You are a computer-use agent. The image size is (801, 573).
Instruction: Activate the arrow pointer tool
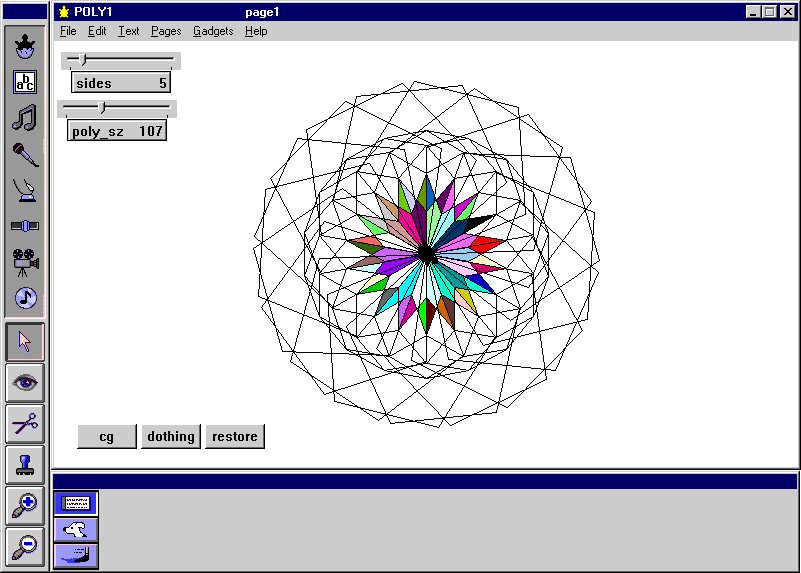[x=25, y=342]
